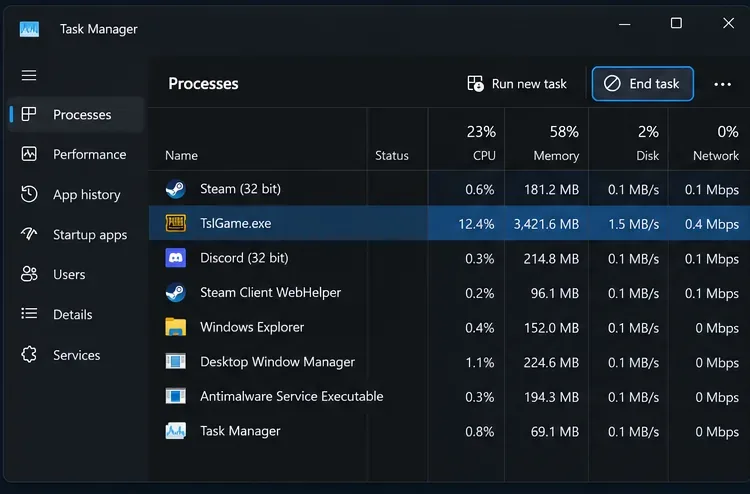
Task: Click the Processes sidebar icon
Action: [29, 114]
